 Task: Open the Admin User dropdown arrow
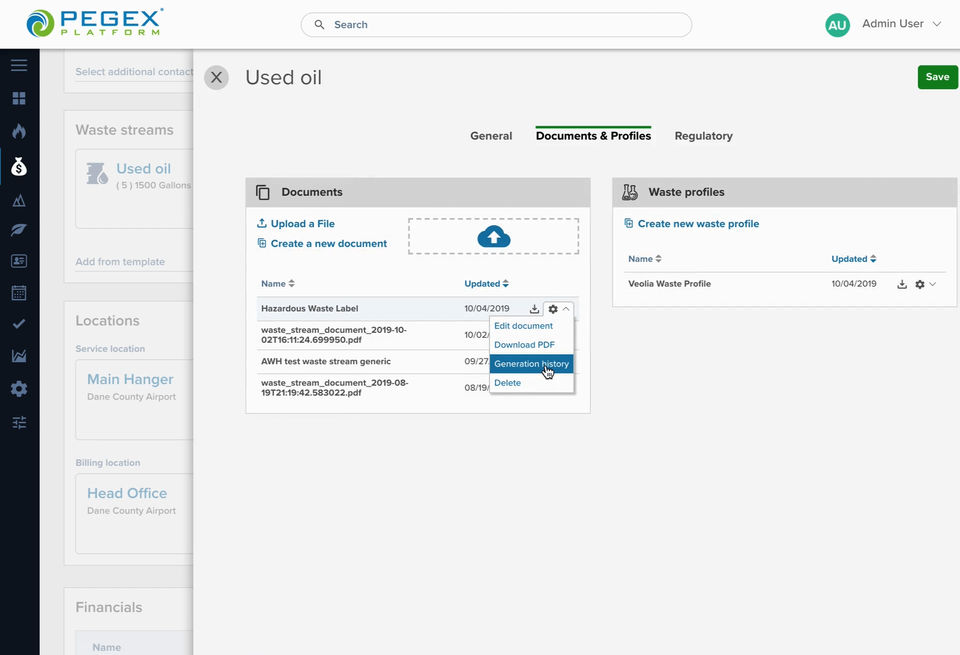click(936, 24)
